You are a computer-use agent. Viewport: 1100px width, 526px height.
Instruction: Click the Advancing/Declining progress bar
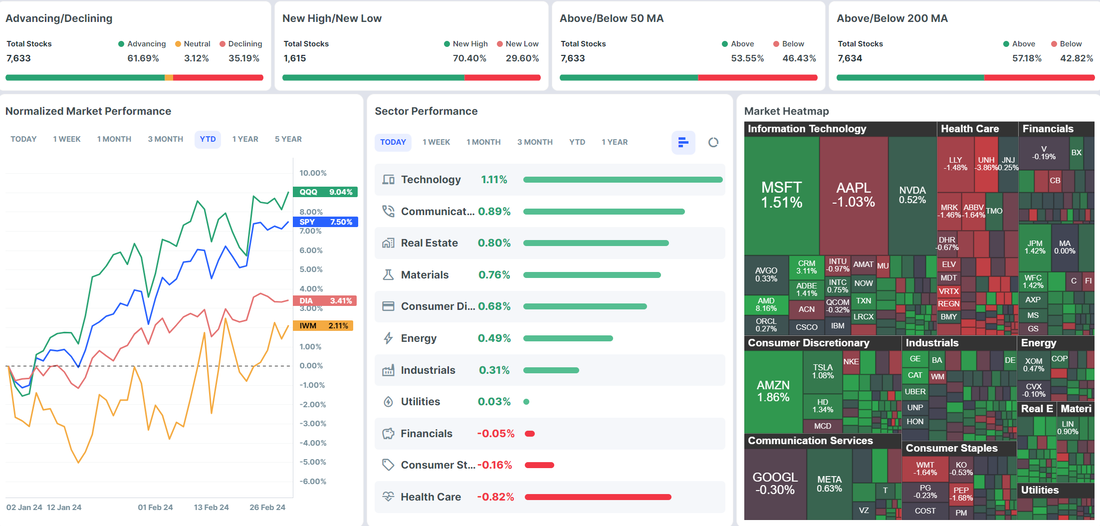click(134, 78)
